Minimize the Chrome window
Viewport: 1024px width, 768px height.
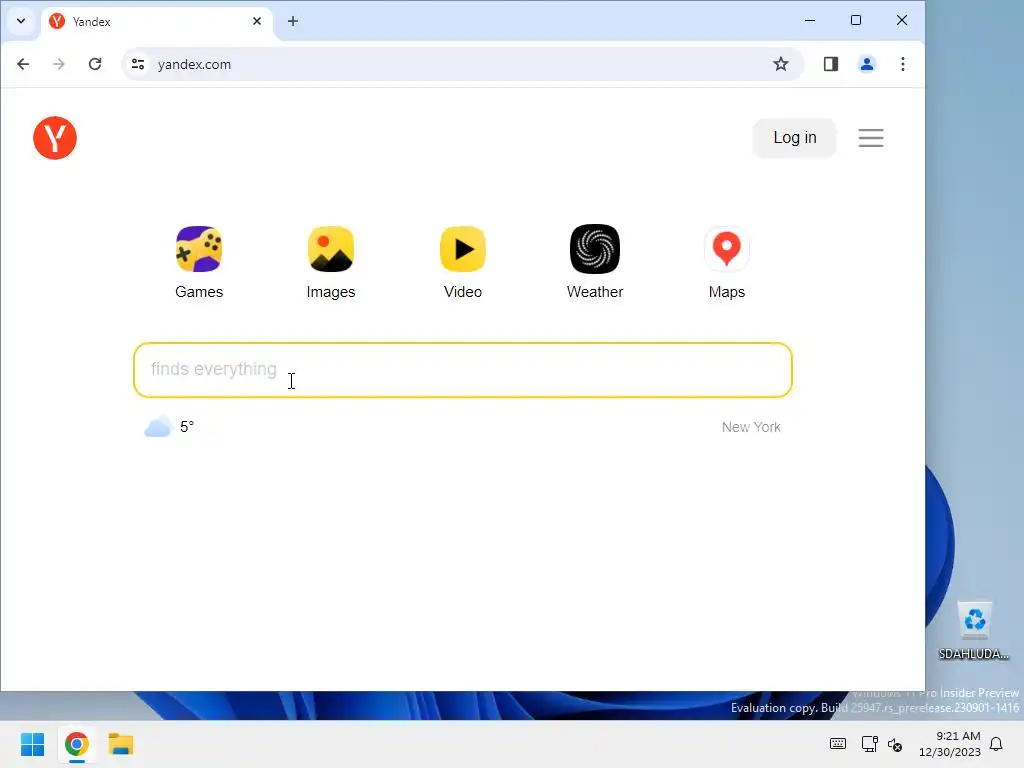pos(810,20)
